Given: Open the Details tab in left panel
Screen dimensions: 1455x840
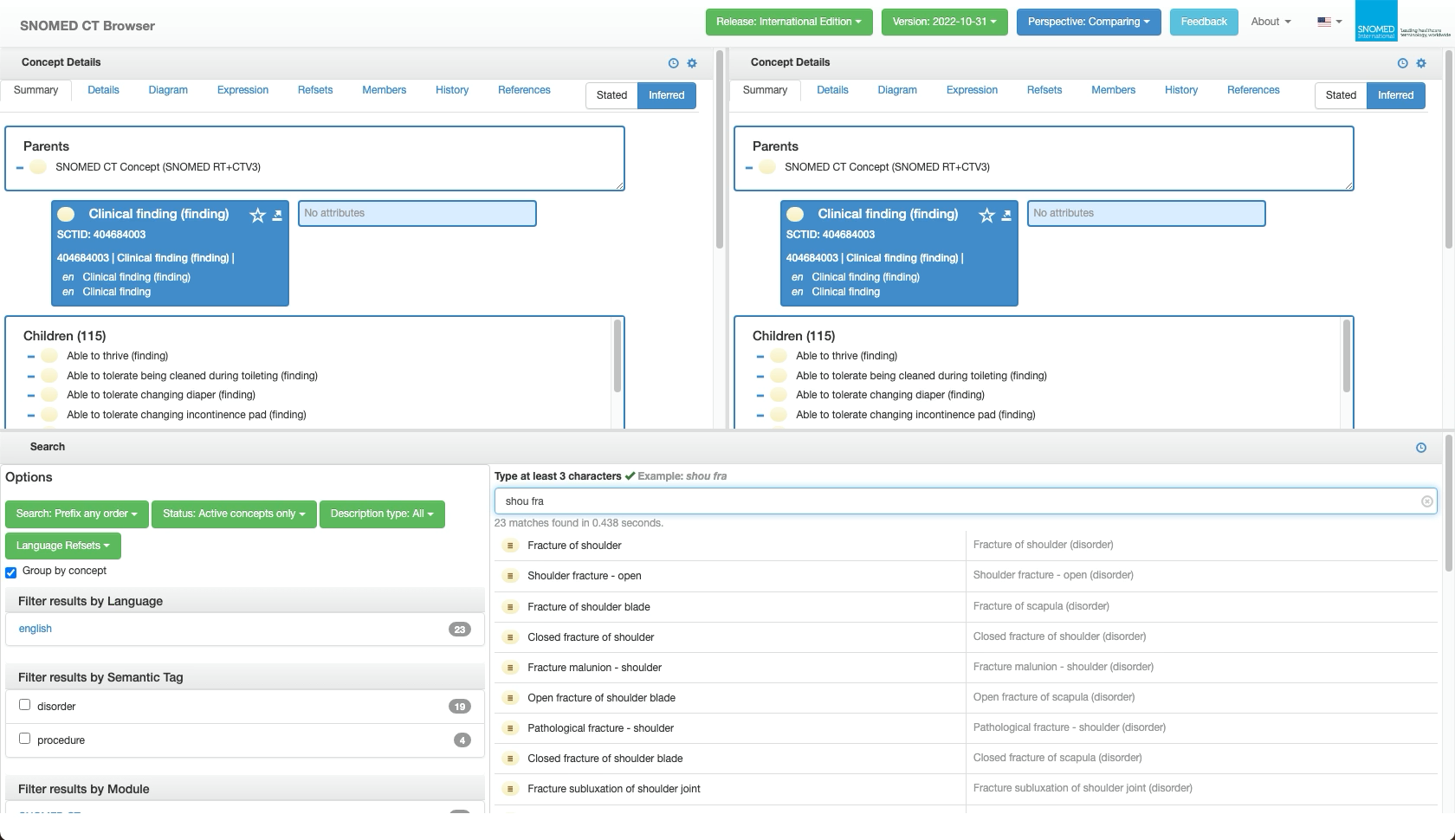Looking at the screenshot, I should [x=103, y=90].
